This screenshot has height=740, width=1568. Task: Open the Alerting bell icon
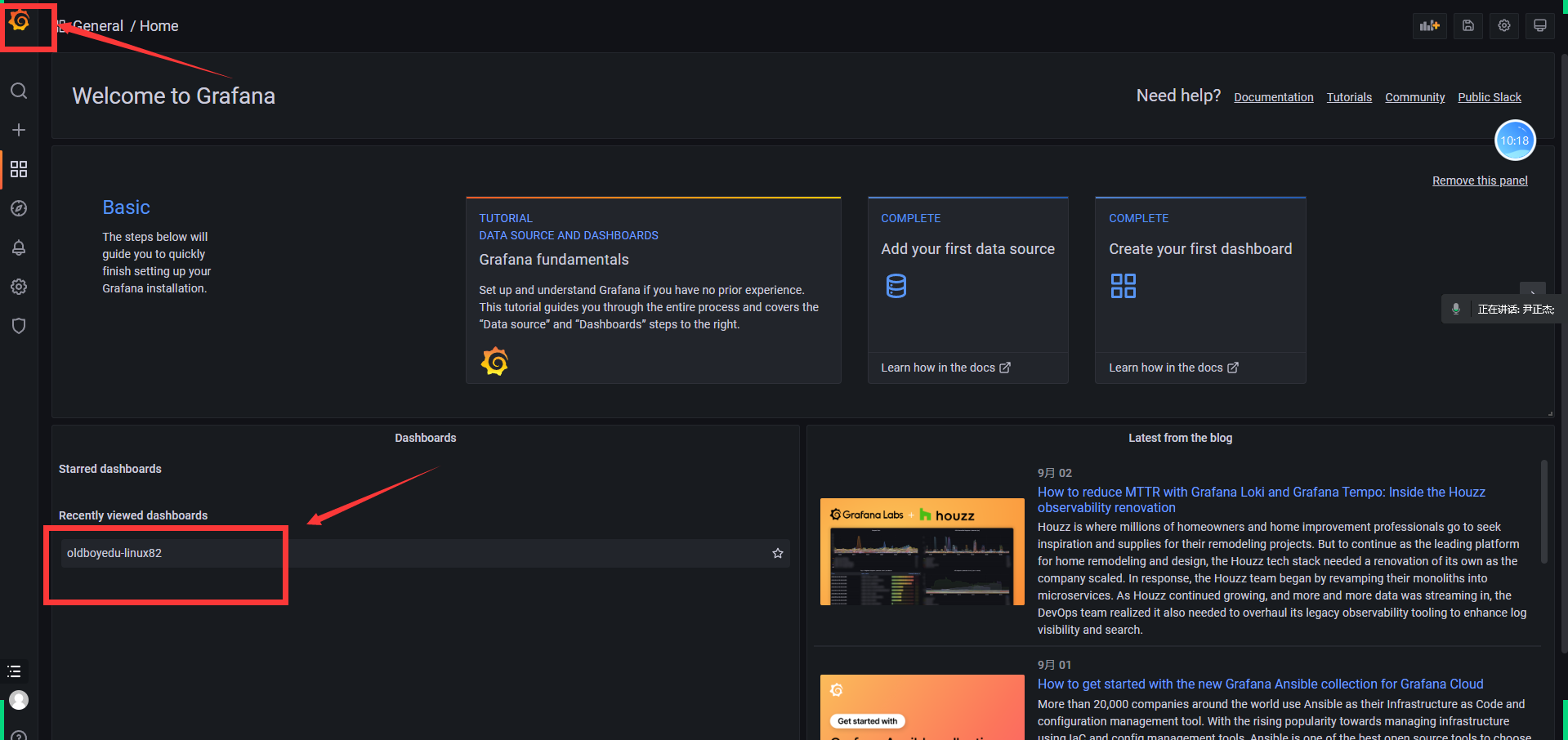click(19, 247)
